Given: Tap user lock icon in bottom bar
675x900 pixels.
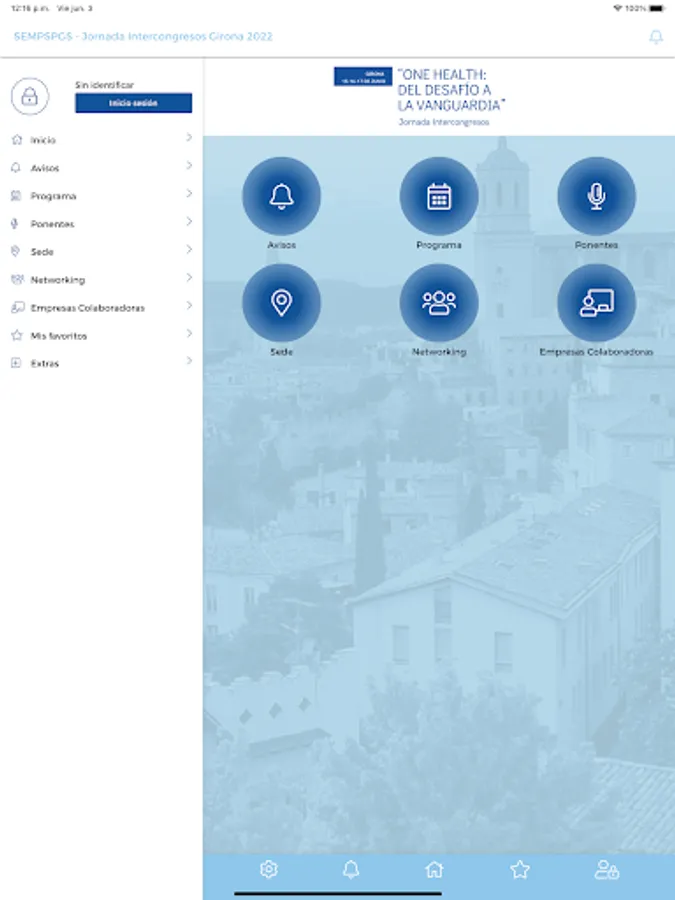Looking at the screenshot, I should 606,870.
